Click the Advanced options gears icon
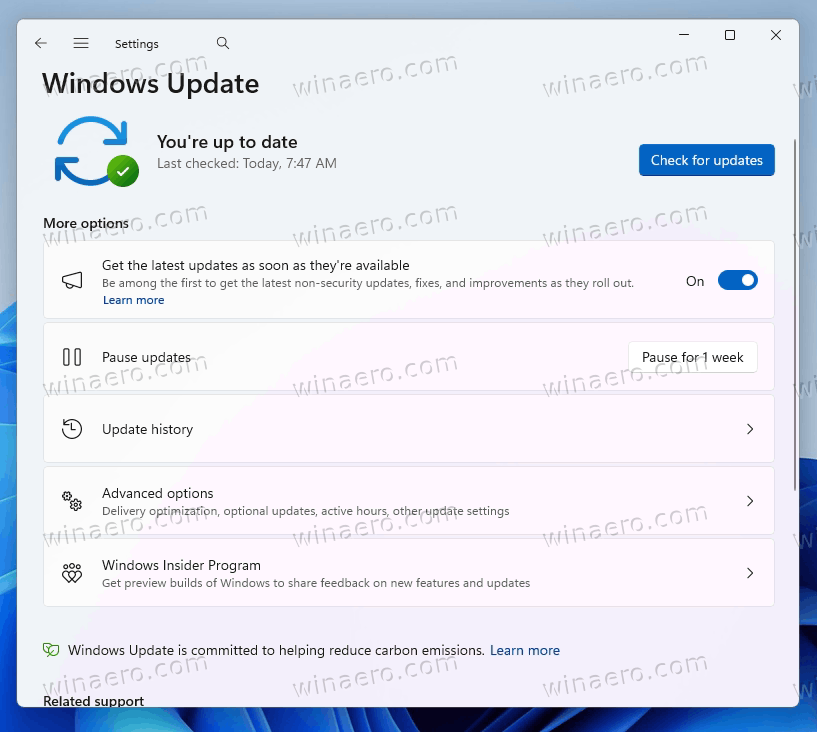 tap(72, 500)
